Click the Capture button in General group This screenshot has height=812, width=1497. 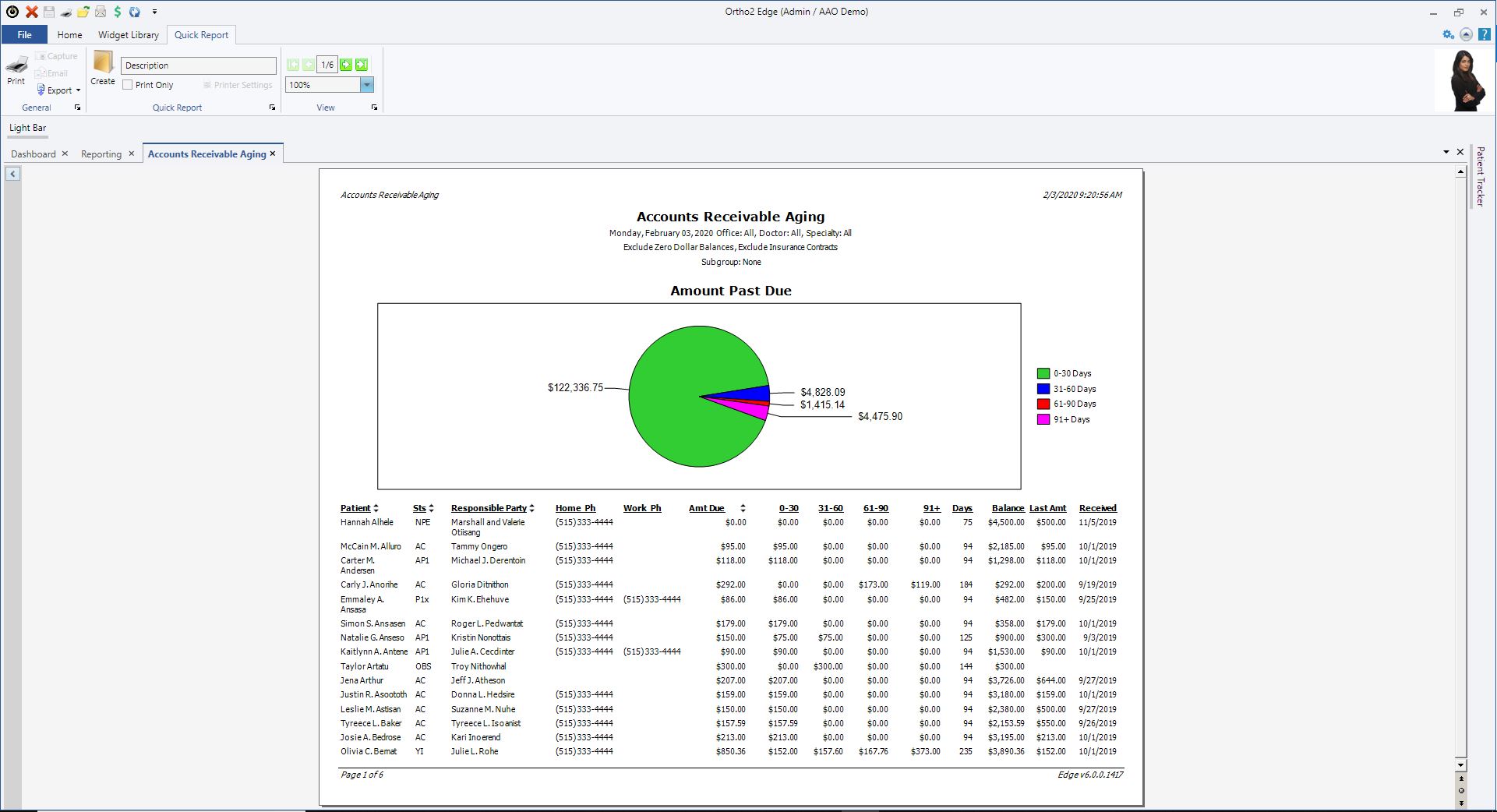[x=56, y=56]
